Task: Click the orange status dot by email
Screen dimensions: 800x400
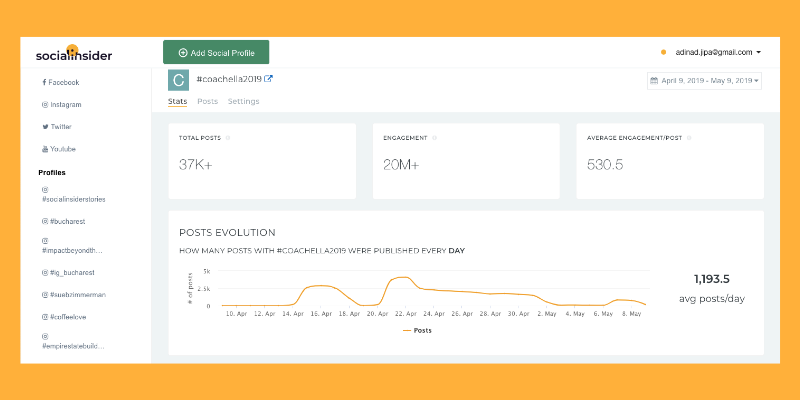Action: 663,52
